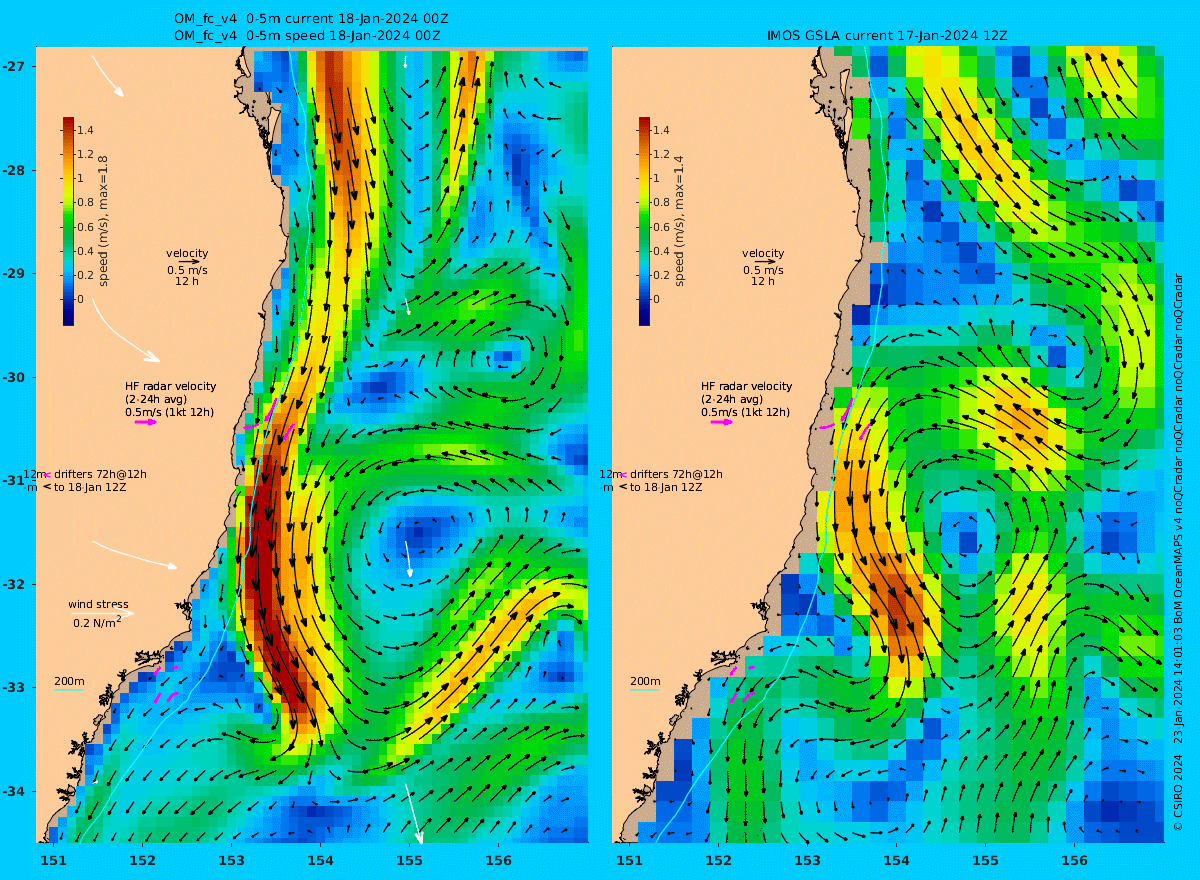Click 'HF radar velocity' text in IMOS GSLA panel
The width and height of the screenshot is (1200, 880).
[x=746, y=386]
